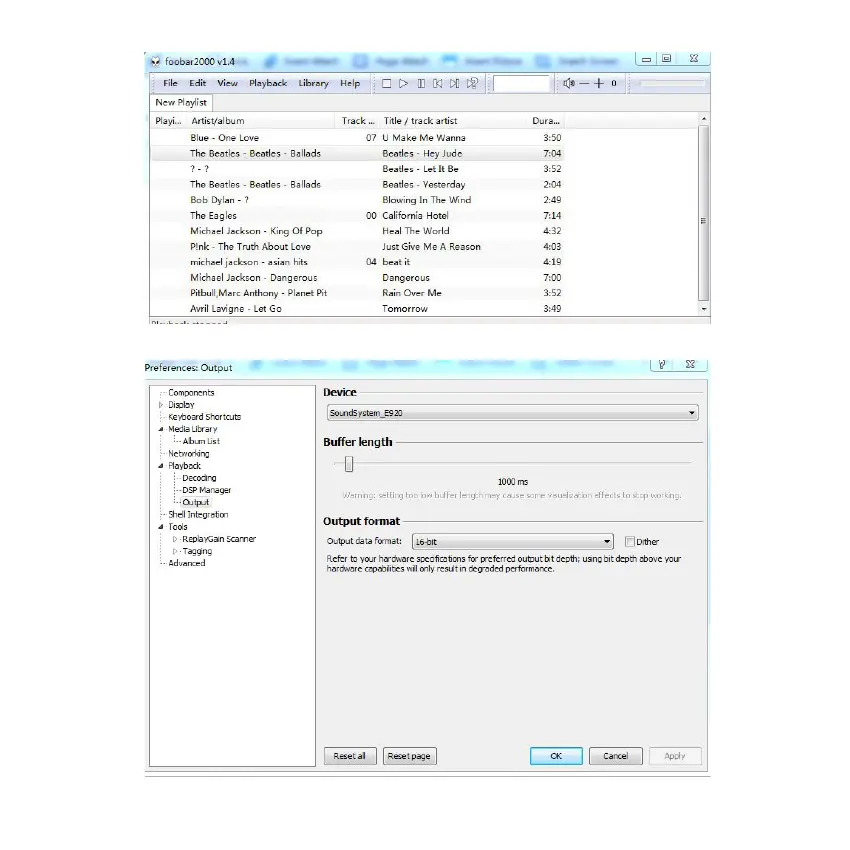This screenshot has height=850, width=850.
Task: Click the Reset all button
Action: [x=350, y=756]
